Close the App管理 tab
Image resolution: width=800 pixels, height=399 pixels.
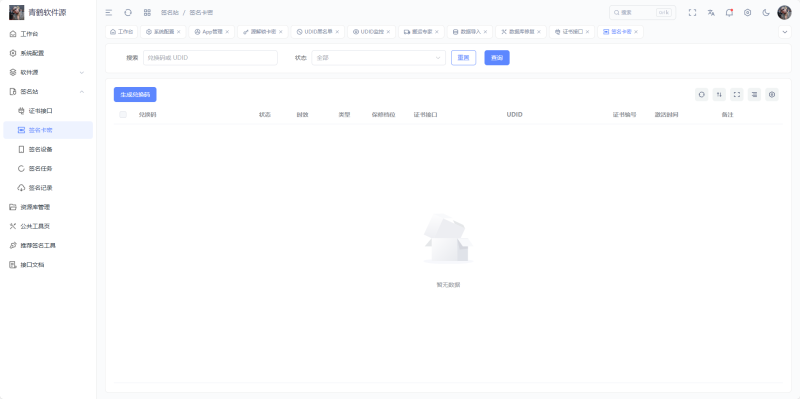coord(227,32)
